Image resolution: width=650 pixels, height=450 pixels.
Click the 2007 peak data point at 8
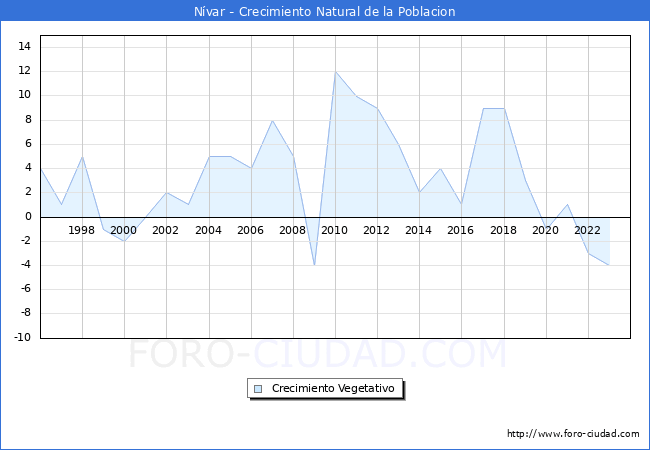(x=272, y=121)
